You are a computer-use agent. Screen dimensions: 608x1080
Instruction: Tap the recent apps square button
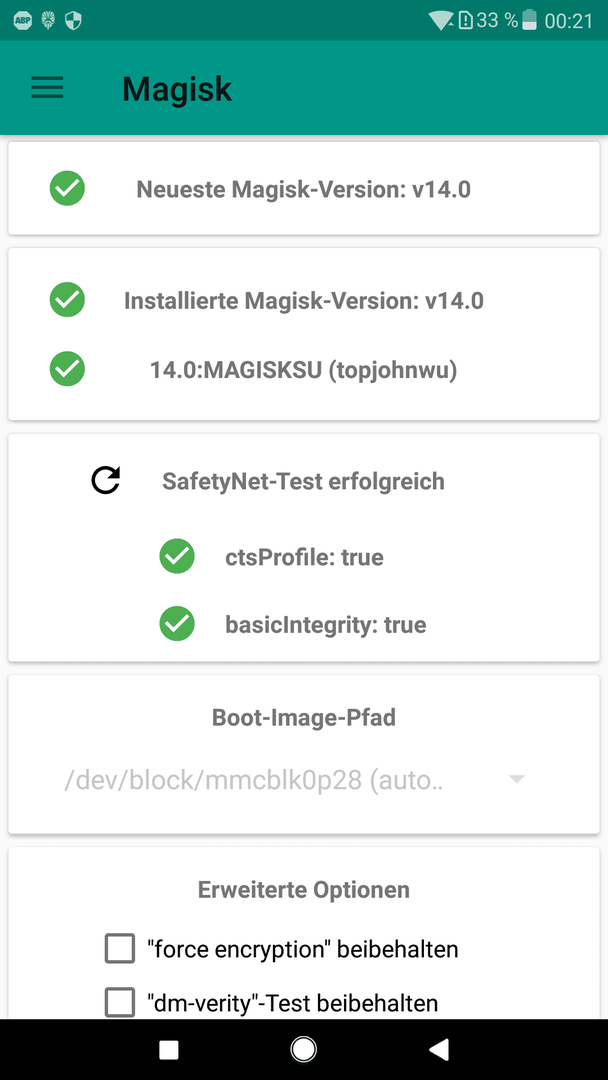[x=169, y=1049]
